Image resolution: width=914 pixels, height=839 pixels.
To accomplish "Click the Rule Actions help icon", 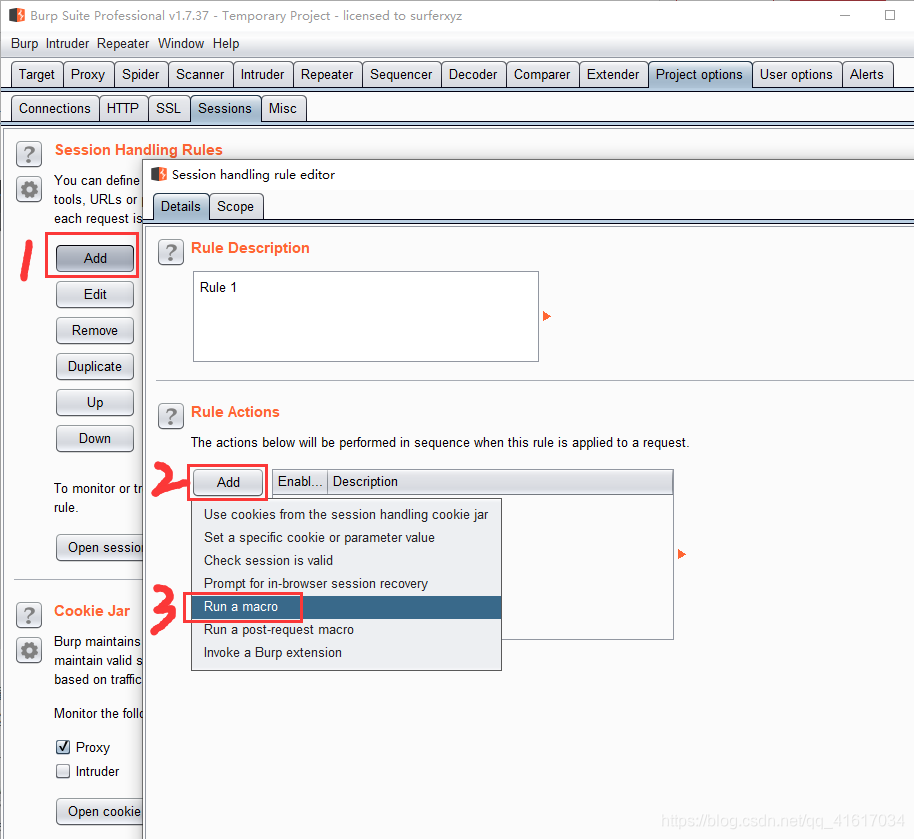I will click(x=171, y=416).
